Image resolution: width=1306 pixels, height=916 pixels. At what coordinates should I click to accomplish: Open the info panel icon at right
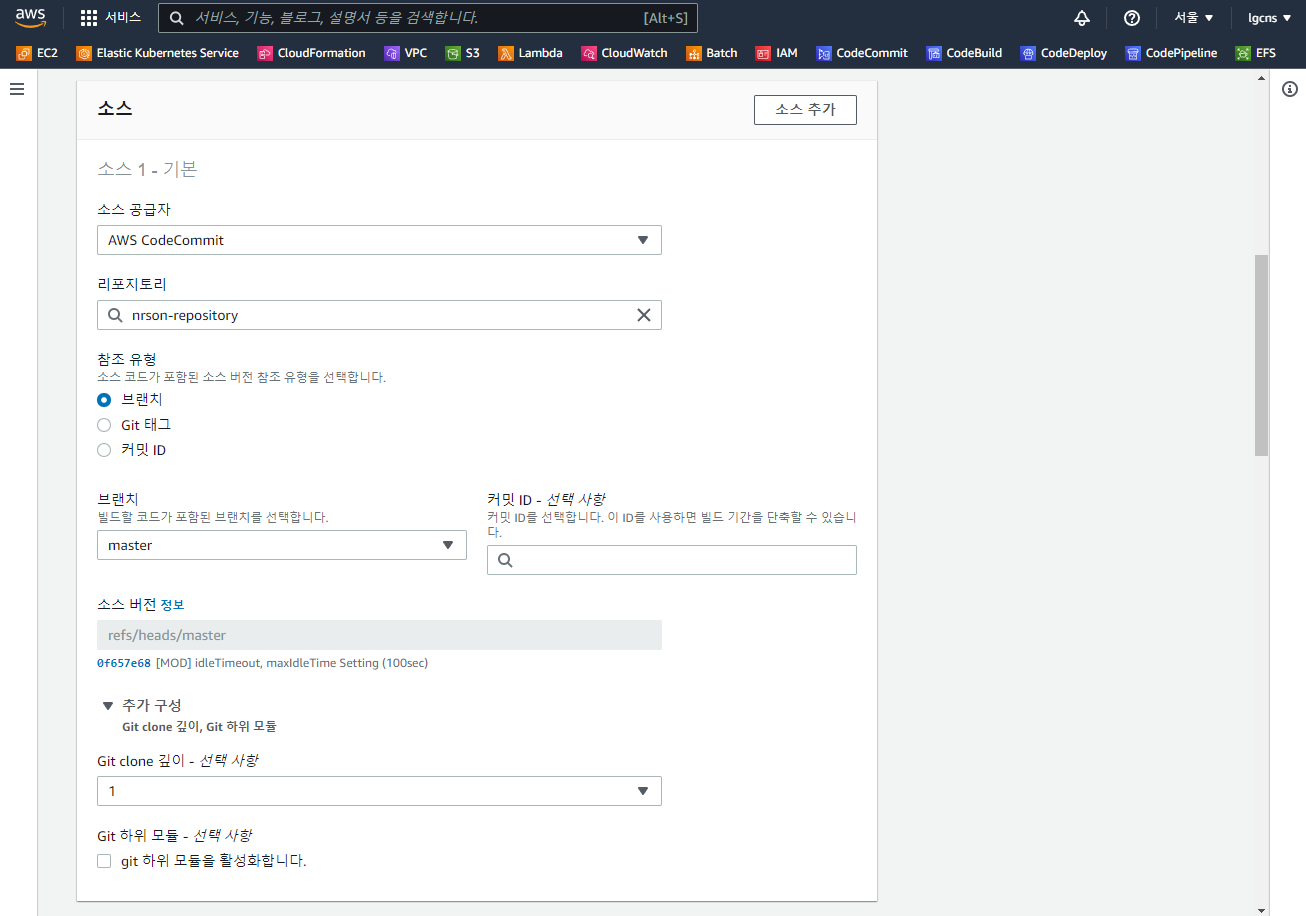click(1289, 90)
